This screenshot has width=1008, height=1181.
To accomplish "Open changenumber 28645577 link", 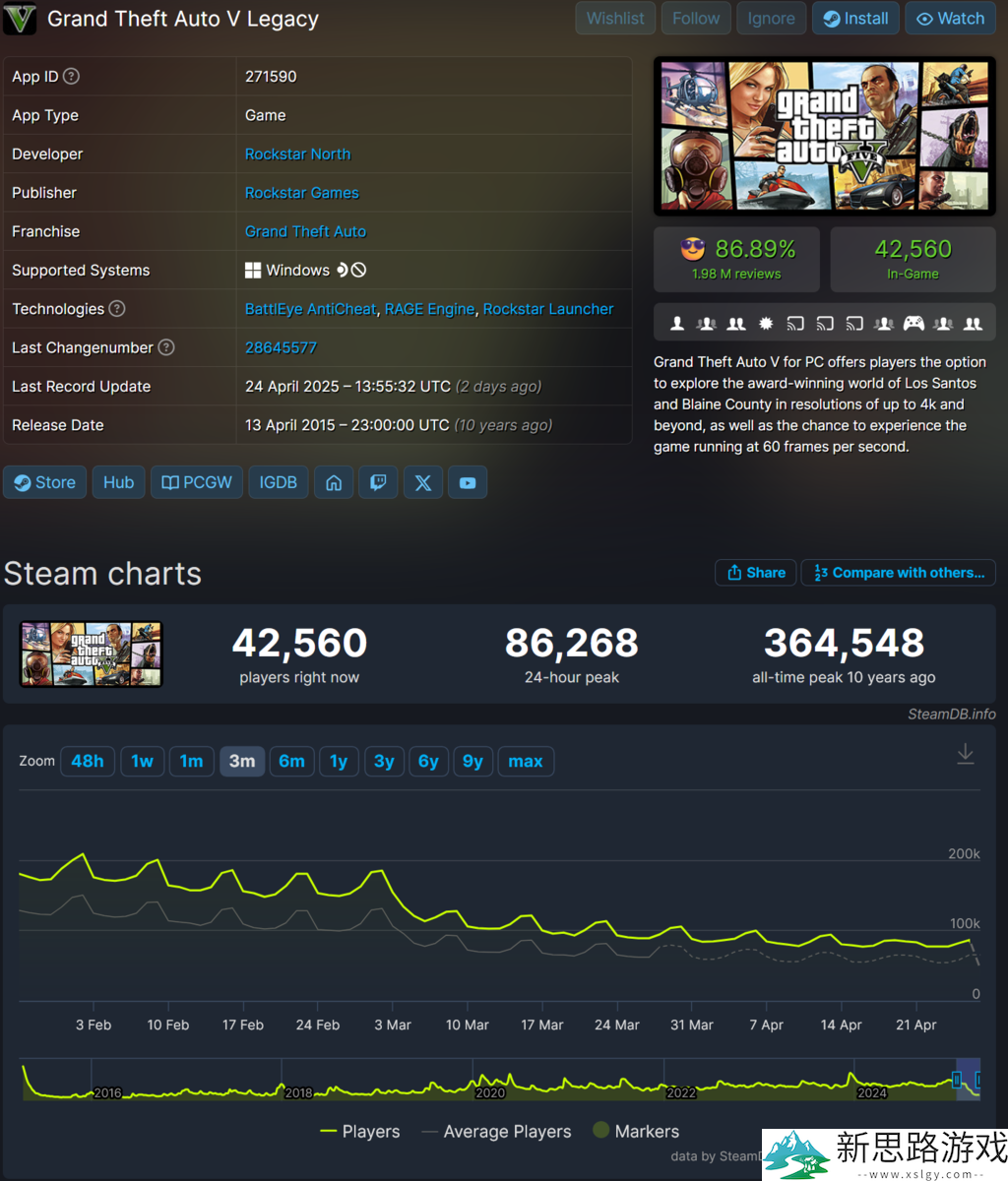I will (x=281, y=346).
